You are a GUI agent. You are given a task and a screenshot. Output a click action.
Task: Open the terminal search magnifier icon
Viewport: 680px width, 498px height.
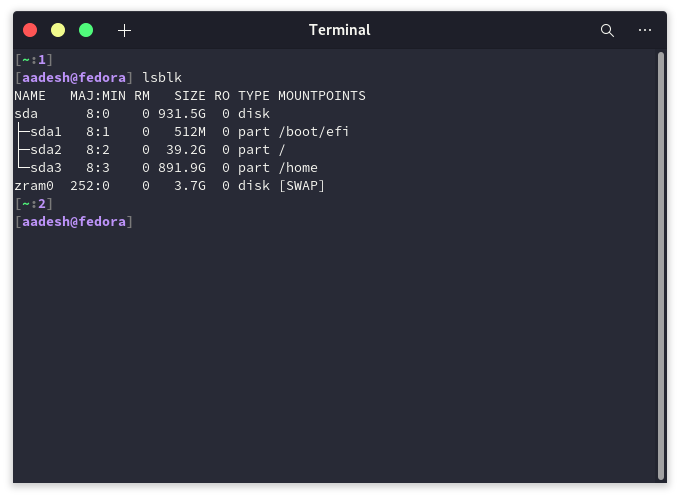click(x=607, y=30)
